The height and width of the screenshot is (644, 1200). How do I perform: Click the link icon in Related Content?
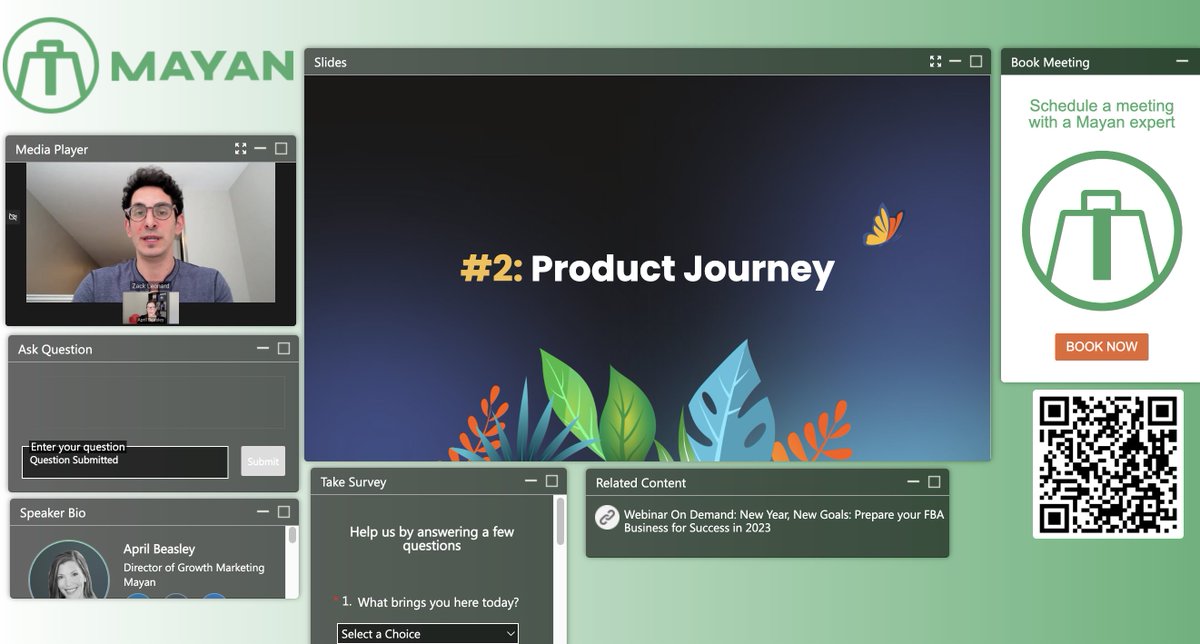click(607, 517)
